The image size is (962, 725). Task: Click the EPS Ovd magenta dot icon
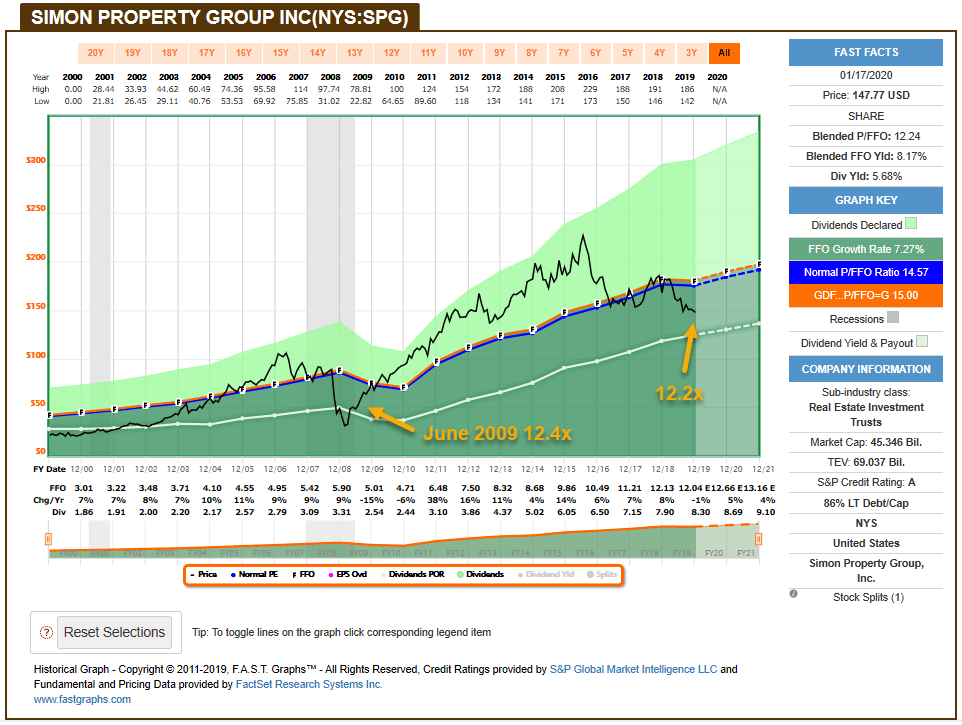[x=329, y=574]
